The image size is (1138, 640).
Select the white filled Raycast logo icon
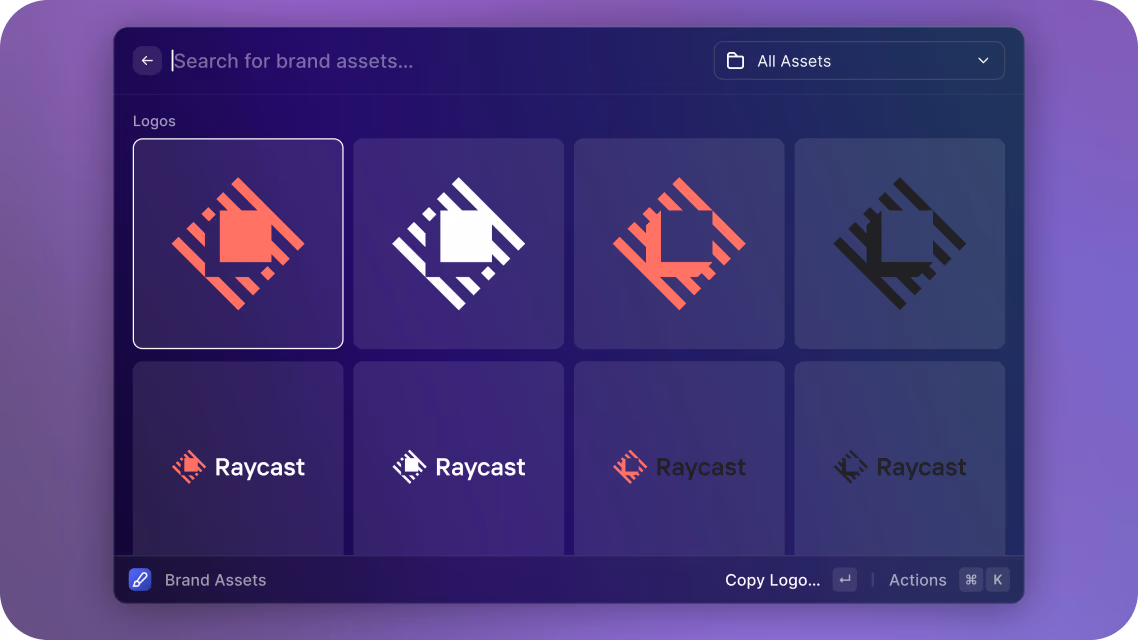tap(459, 244)
